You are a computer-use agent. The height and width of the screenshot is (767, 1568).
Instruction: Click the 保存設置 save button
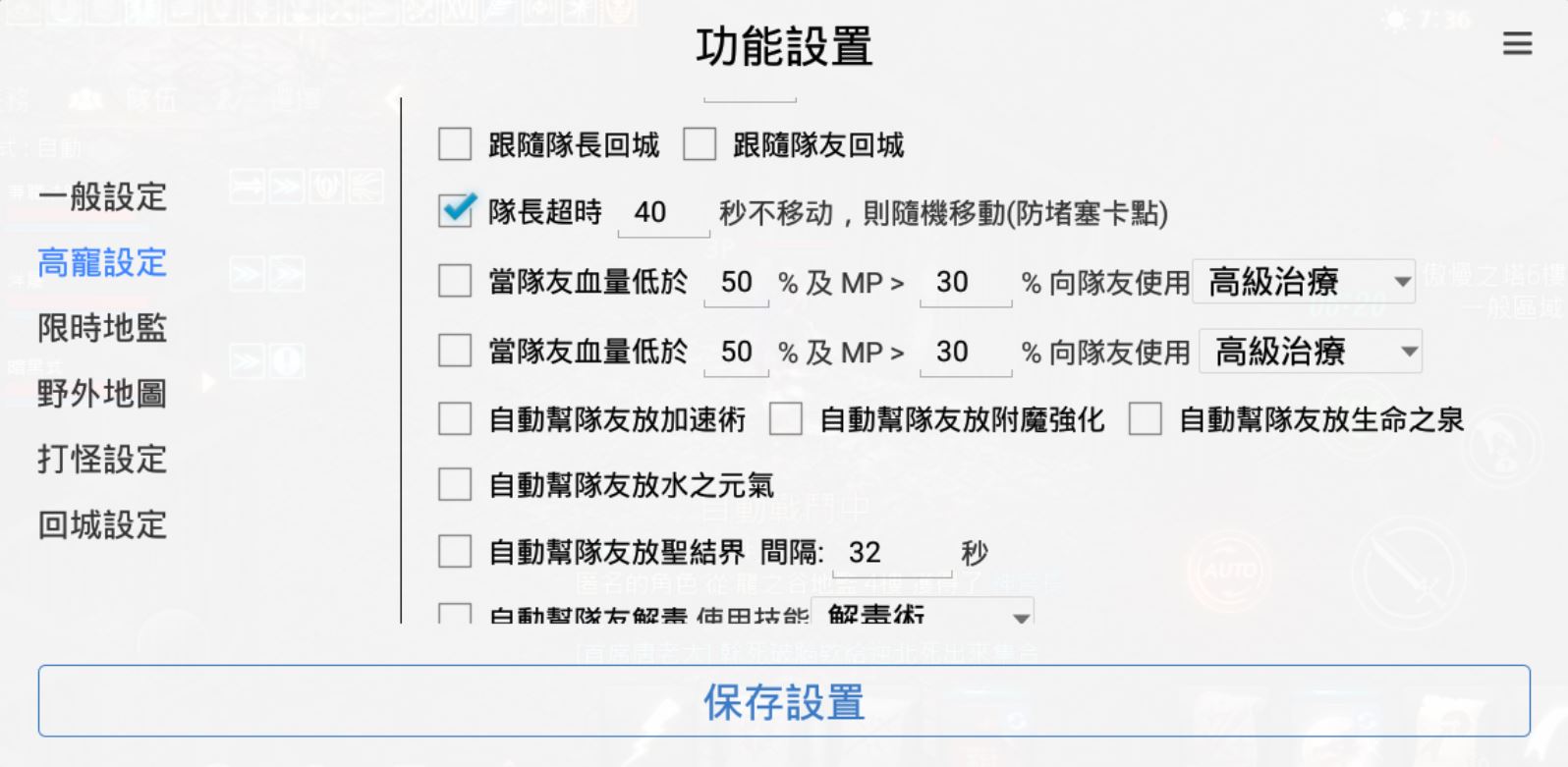pyautogui.click(x=783, y=701)
